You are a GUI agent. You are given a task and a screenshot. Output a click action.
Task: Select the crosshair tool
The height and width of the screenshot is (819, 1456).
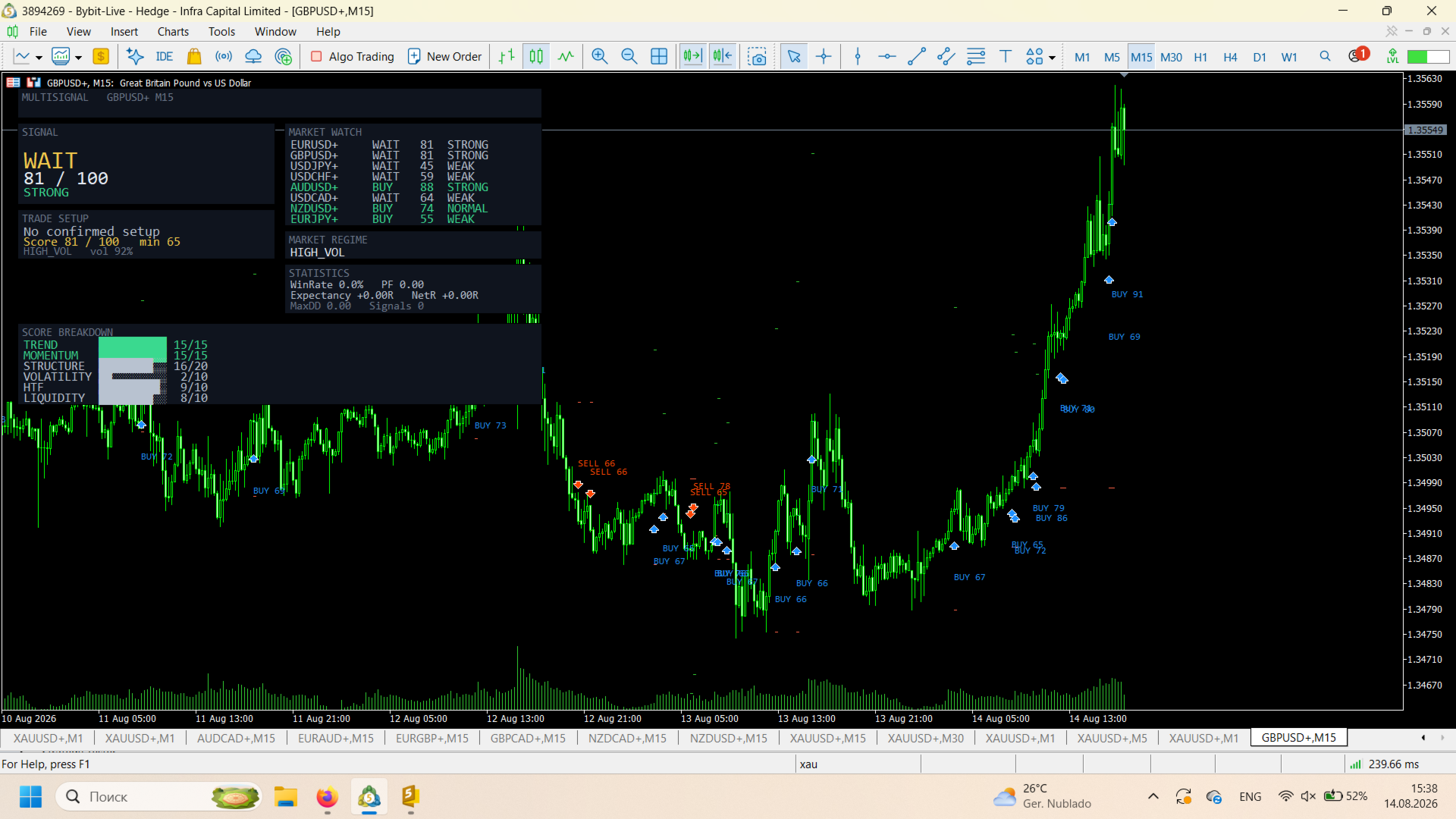(824, 56)
